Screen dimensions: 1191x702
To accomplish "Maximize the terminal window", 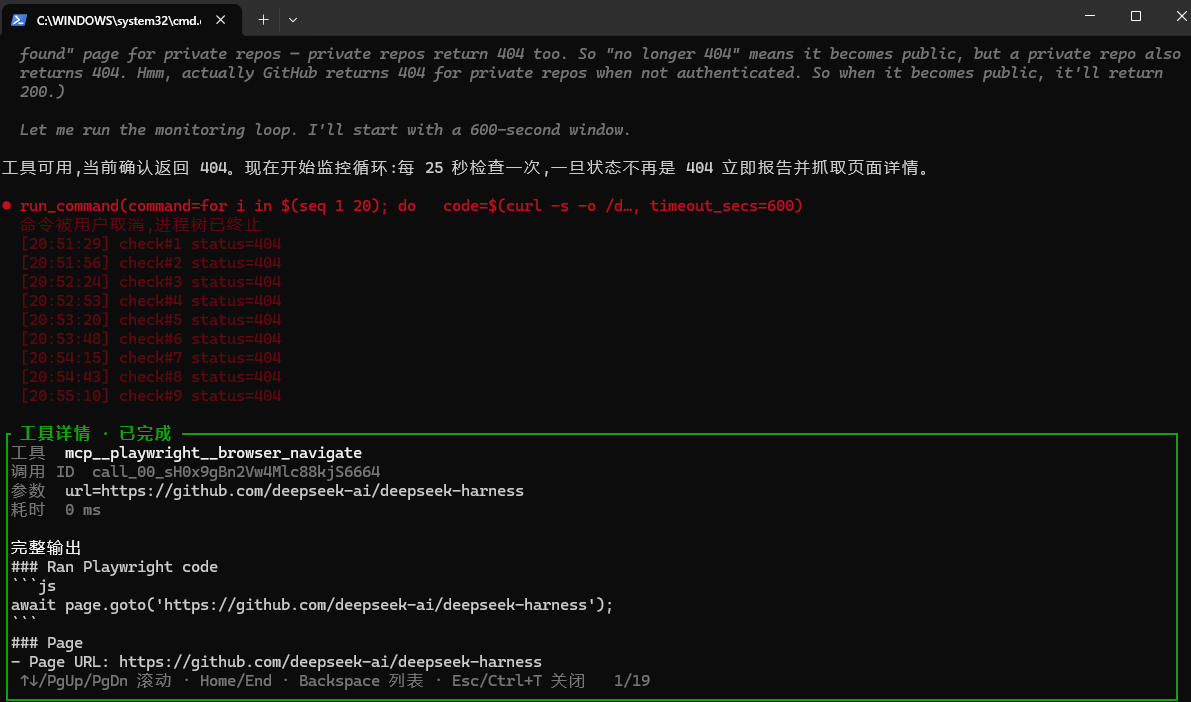I will point(1136,16).
